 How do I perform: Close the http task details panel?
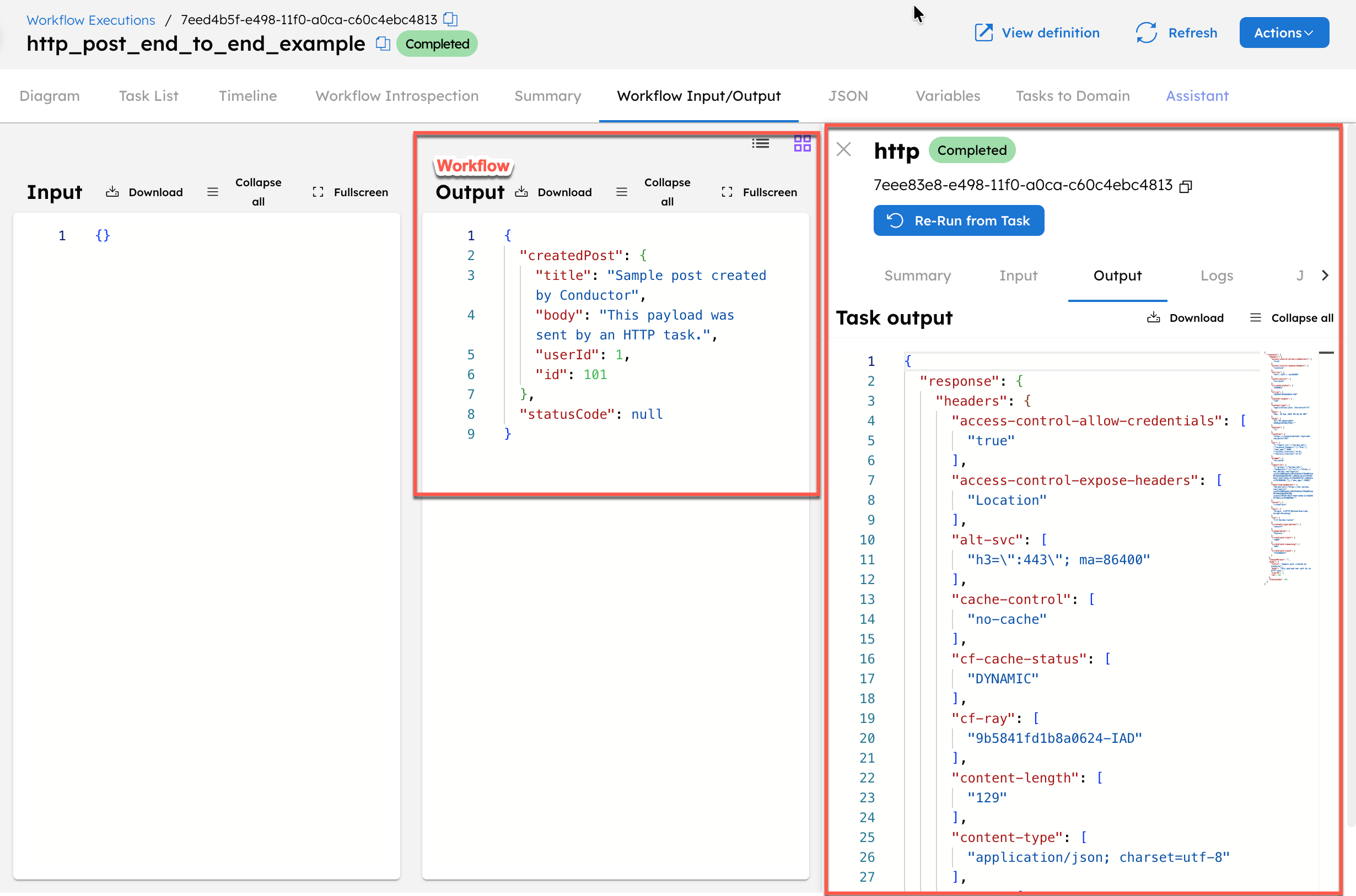click(x=844, y=149)
